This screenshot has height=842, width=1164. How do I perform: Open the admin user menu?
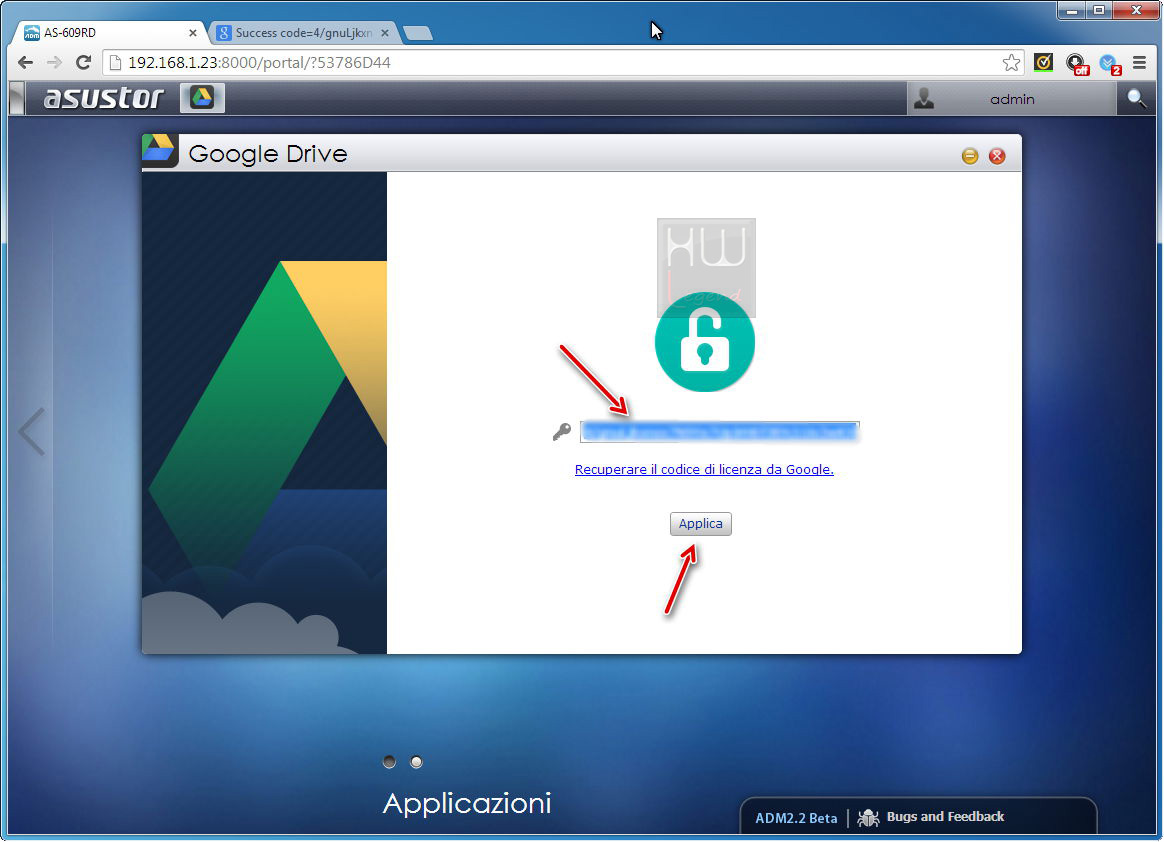click(1011, 99)
